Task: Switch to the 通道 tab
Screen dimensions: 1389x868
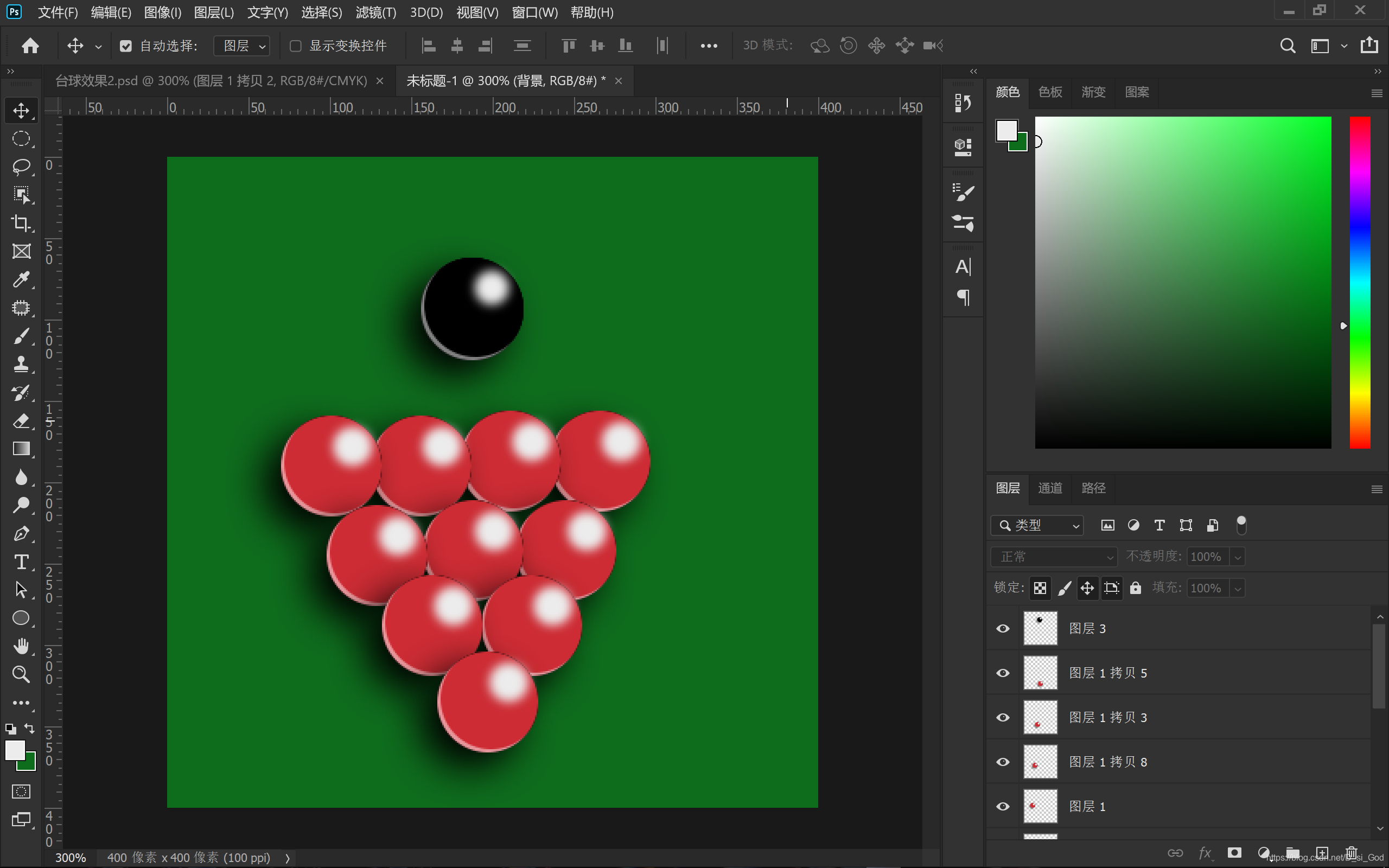Action: point(1050,488)
